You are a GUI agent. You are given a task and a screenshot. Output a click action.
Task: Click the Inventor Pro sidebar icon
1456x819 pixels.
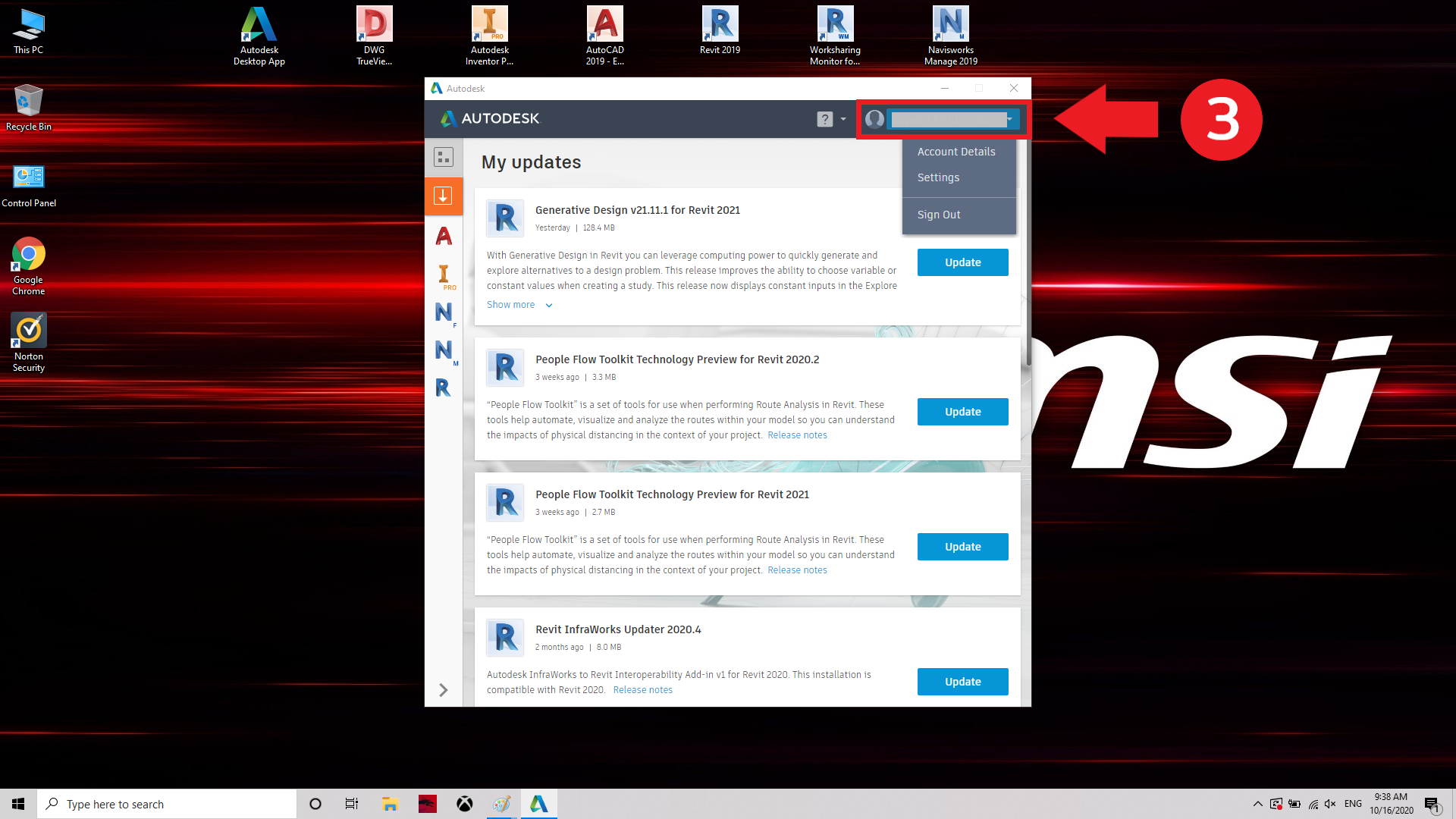click(x=444, y=275)
